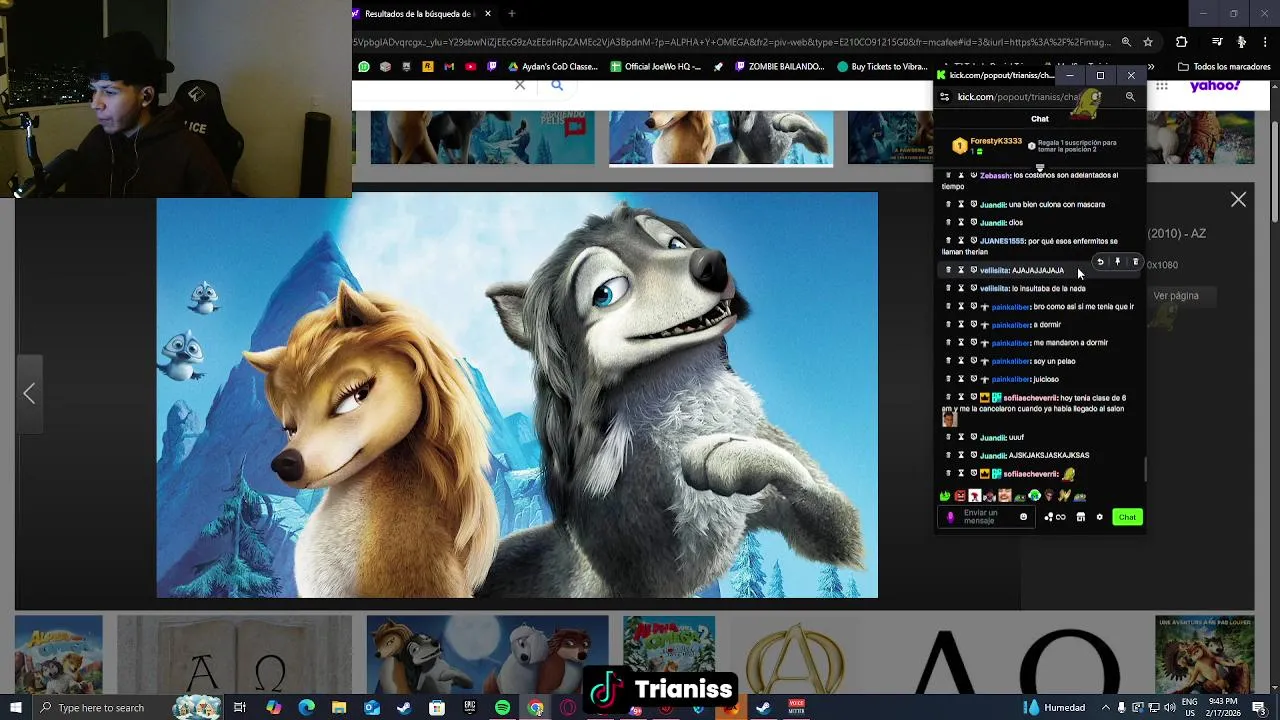Close the large image preview

(1238, 200)
